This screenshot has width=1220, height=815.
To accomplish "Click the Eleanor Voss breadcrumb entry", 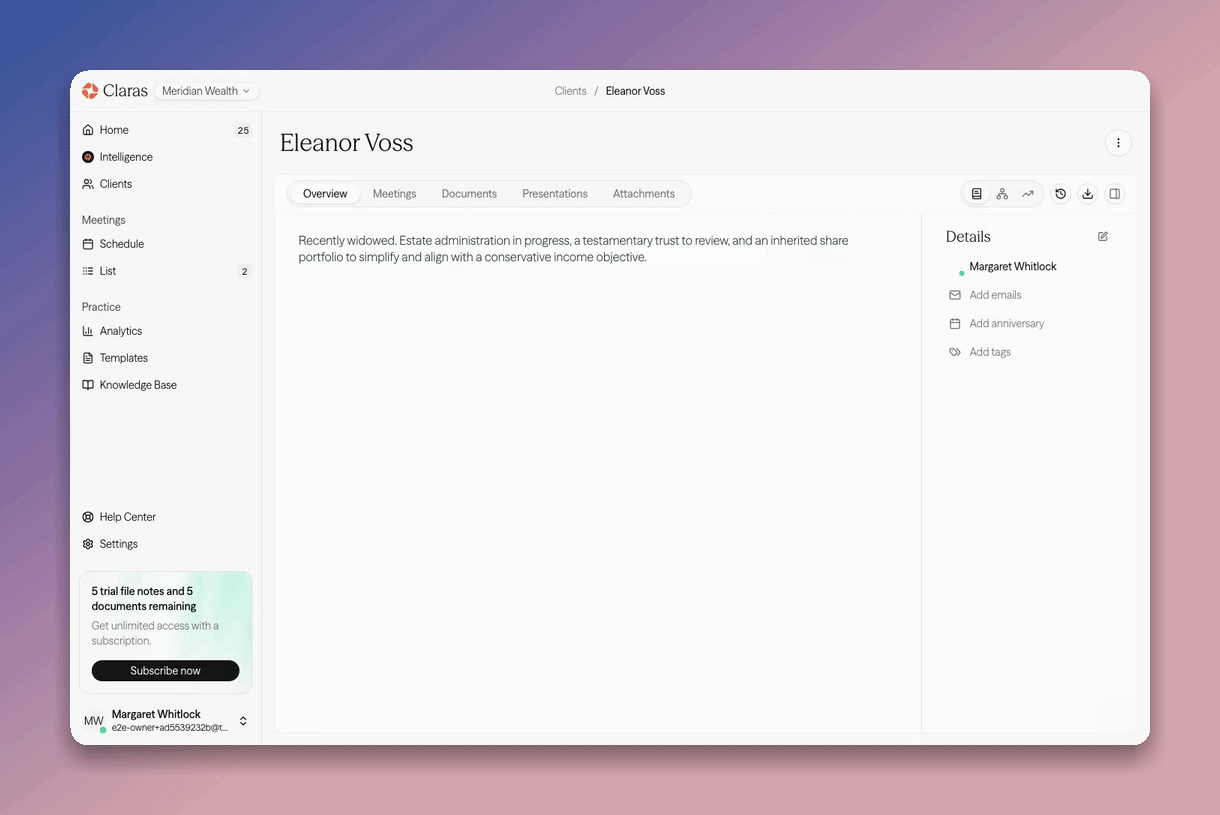I will (635, 91).
